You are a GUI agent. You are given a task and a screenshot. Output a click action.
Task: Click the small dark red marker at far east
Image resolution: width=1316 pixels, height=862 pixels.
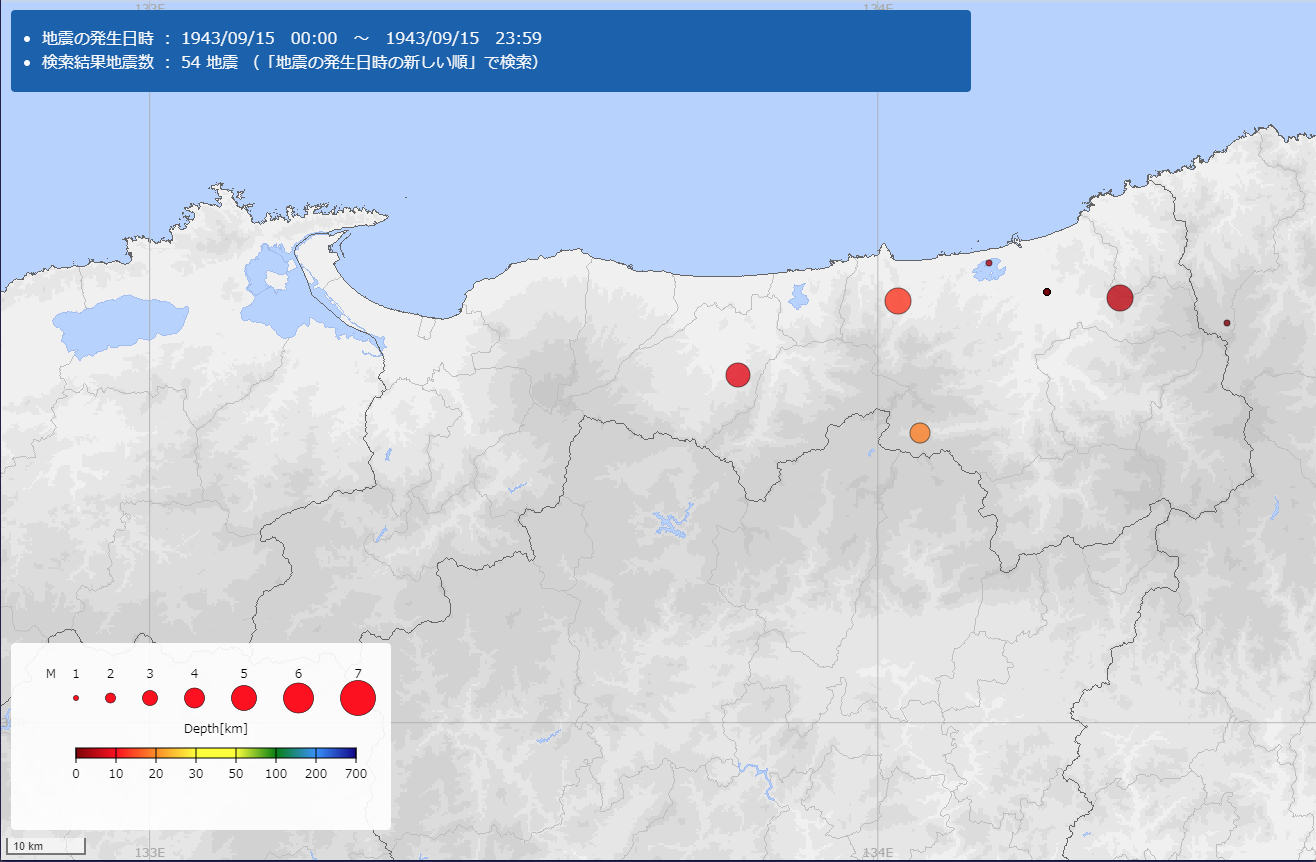tap(1227, 323)
